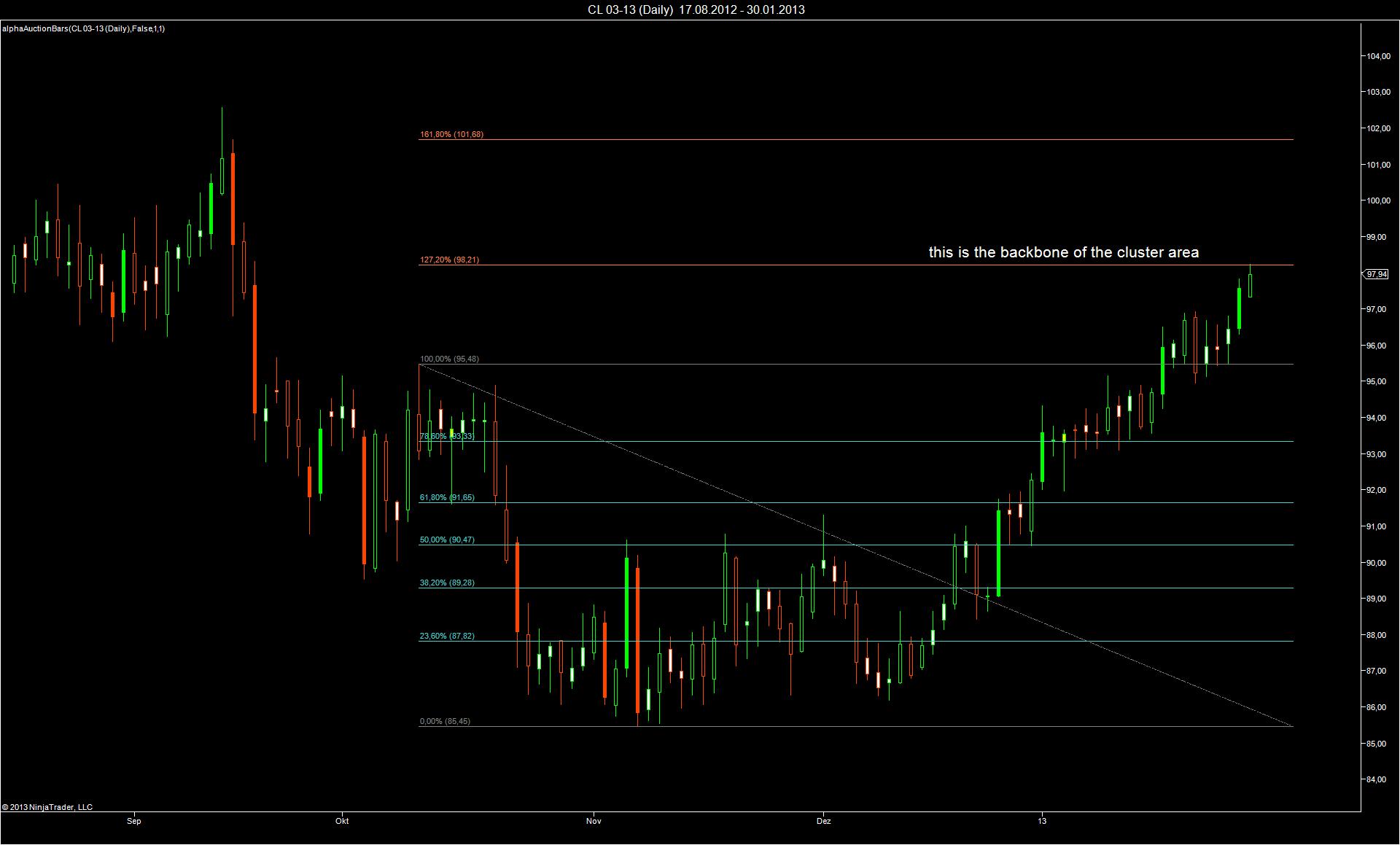Click the Dez label on the time axis
1400x845 pixels.
tap(823, 822)
